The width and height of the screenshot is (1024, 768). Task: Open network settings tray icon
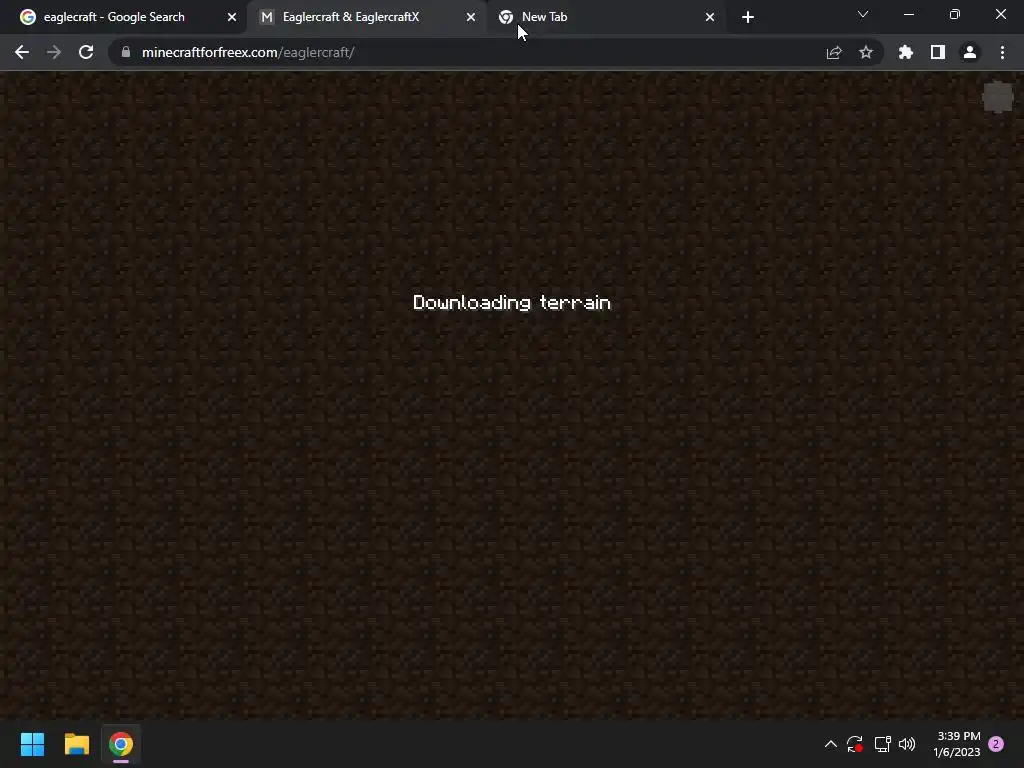(x=882, y=744)
